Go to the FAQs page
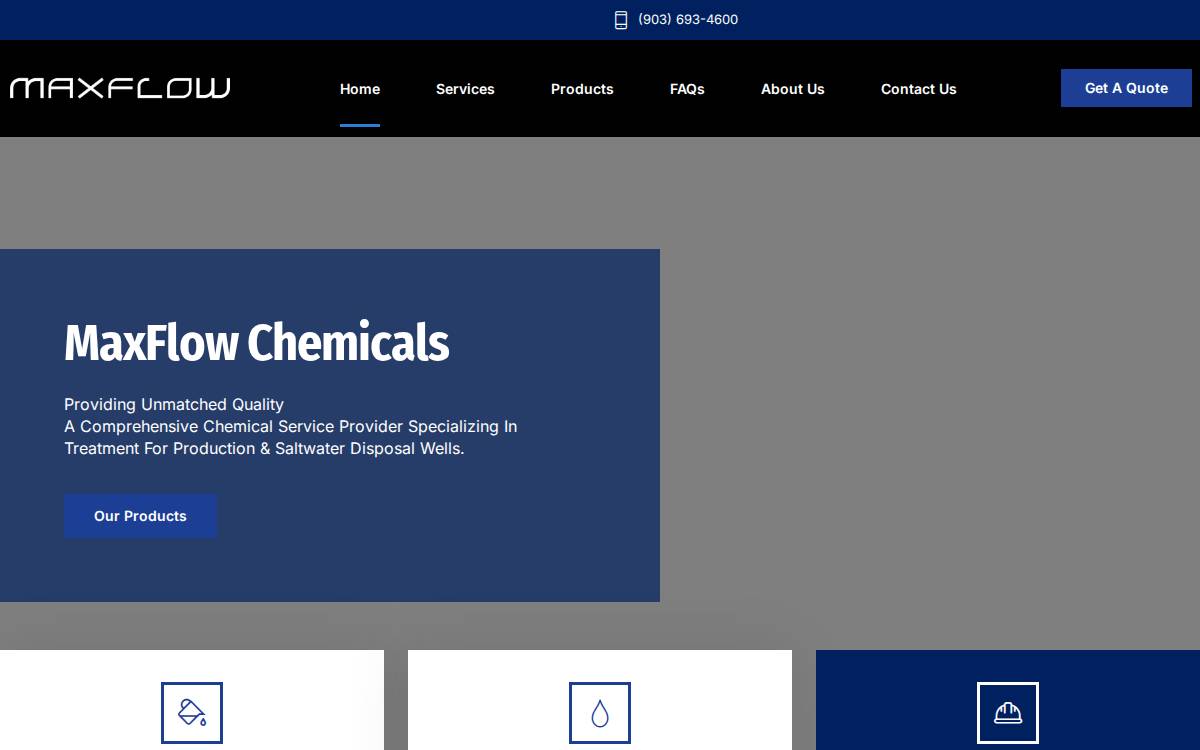1200x750 pixels. pos(687,89)
